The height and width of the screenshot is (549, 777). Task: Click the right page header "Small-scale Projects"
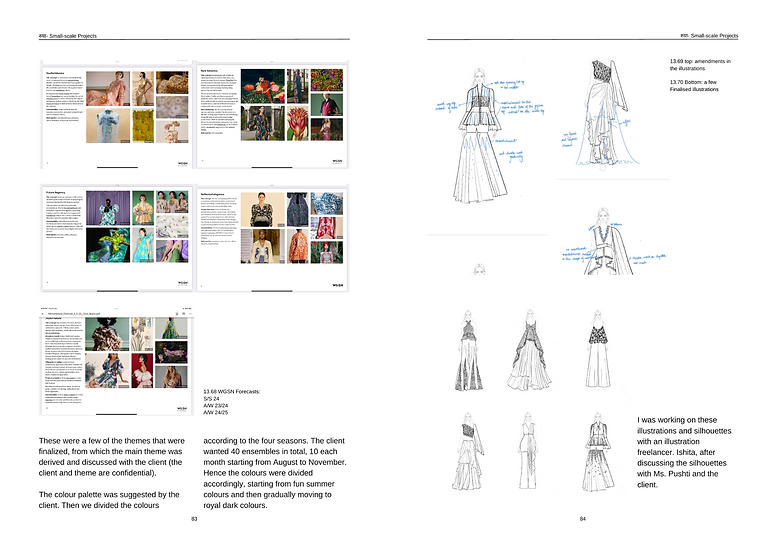[714, 36]
